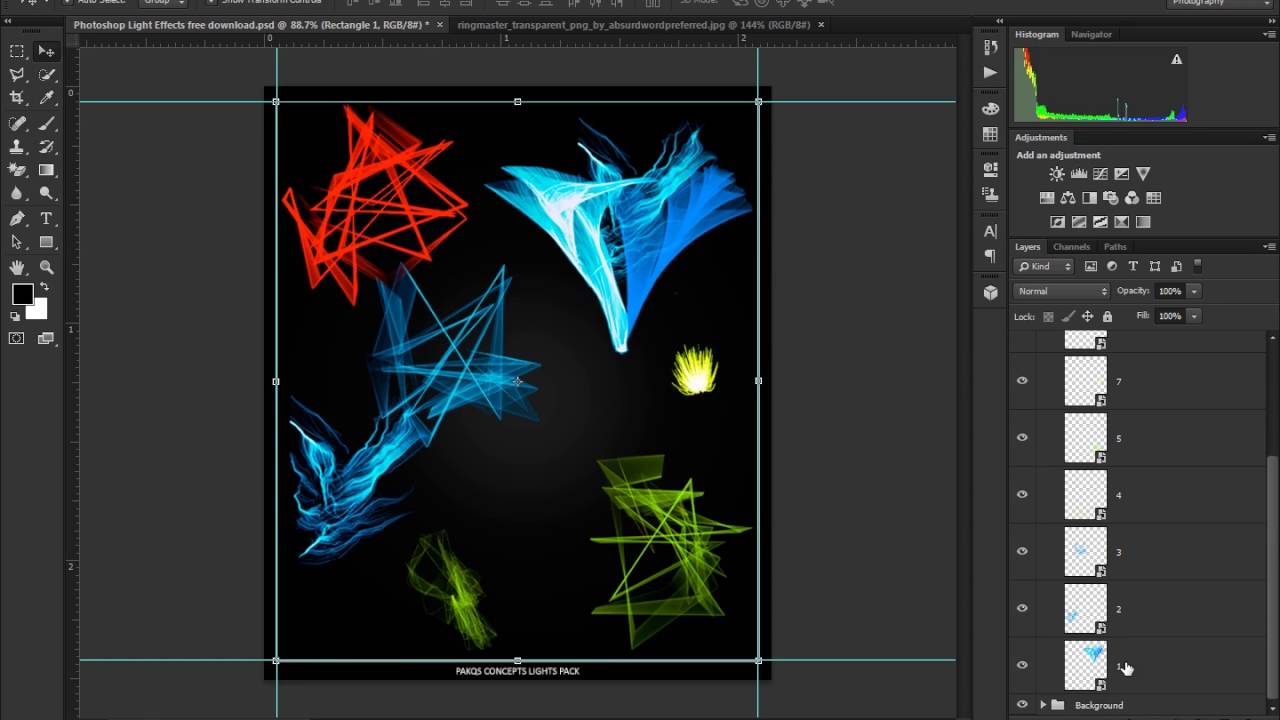
Task: Select the Eyedropper tool
Action: coord(46,98)
